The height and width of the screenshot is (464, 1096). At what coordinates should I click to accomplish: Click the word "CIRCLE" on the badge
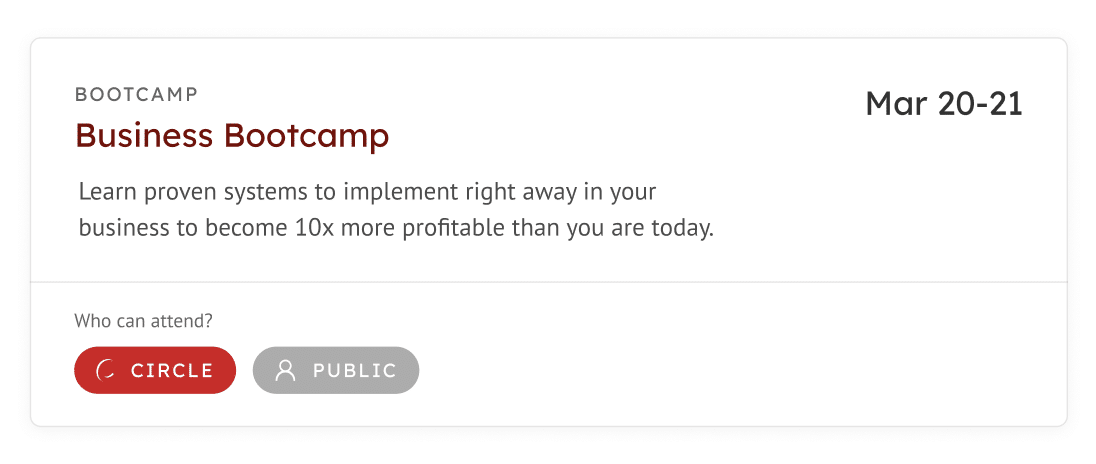point(172,370)
